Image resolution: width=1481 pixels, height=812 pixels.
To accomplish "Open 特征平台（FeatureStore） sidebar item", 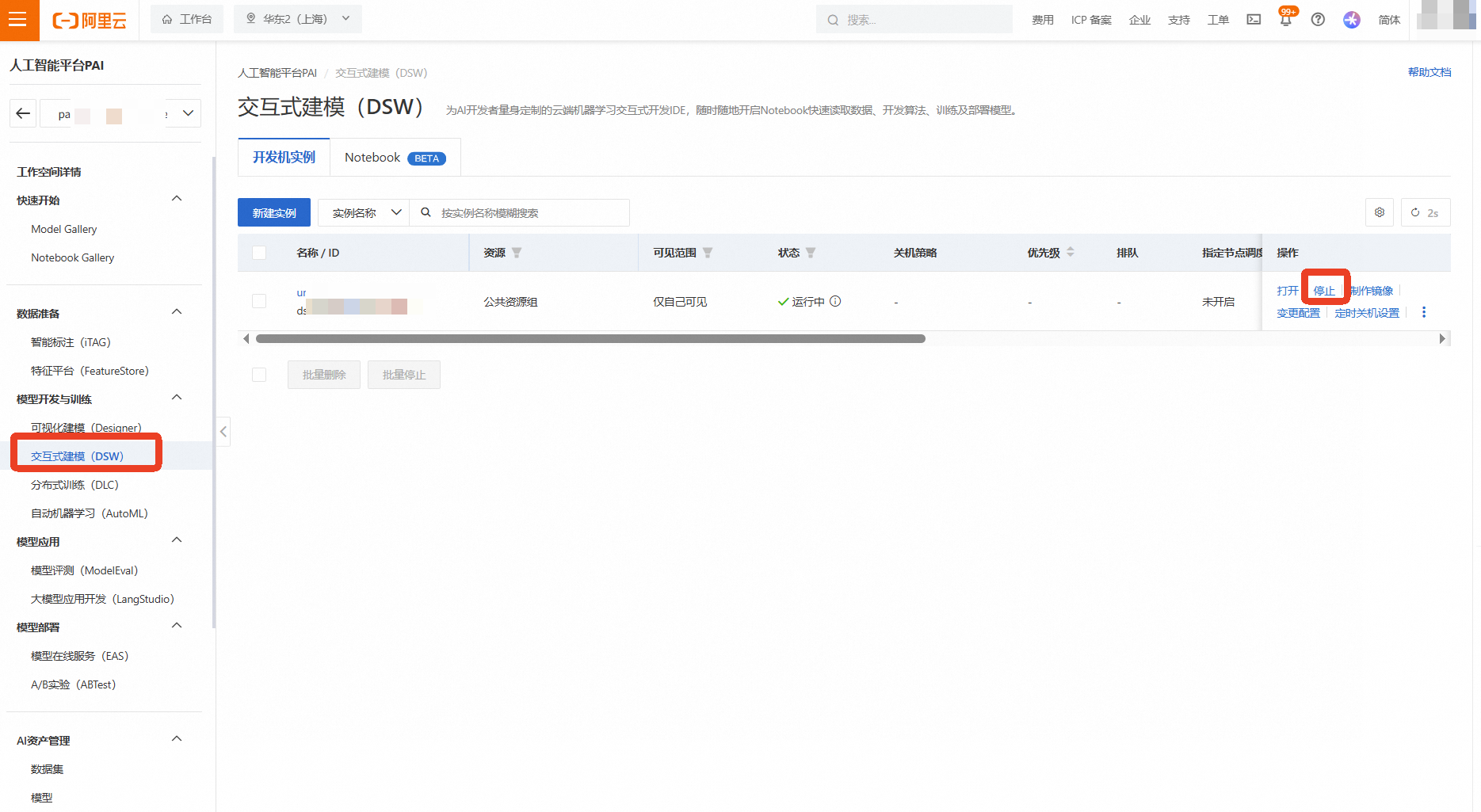I will tap(90, 371).
